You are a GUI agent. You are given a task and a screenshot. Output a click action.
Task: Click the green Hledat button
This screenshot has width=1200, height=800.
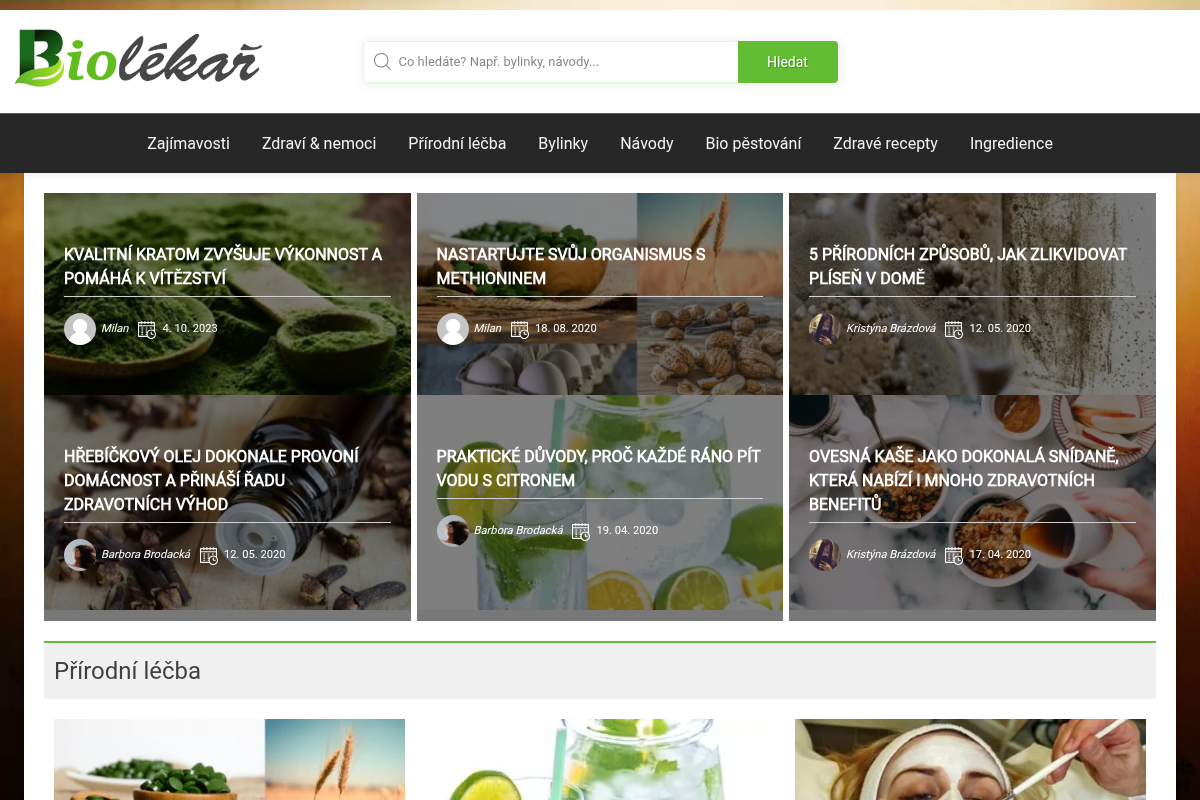tap(787, 62)
